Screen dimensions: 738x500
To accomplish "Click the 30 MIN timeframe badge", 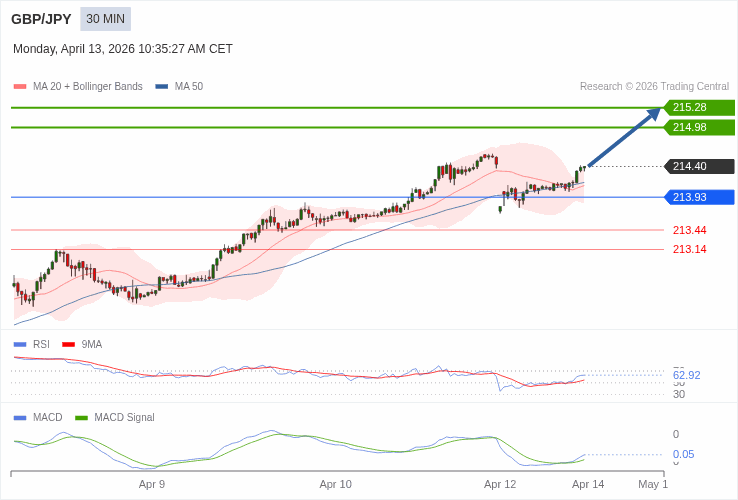I will click(x=105, y=19).
